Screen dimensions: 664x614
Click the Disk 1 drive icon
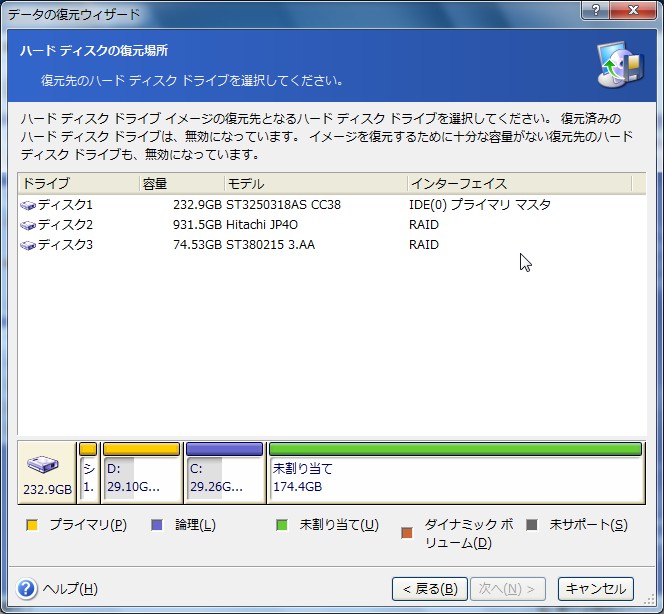pyautogui.click(x=28, y=205)
